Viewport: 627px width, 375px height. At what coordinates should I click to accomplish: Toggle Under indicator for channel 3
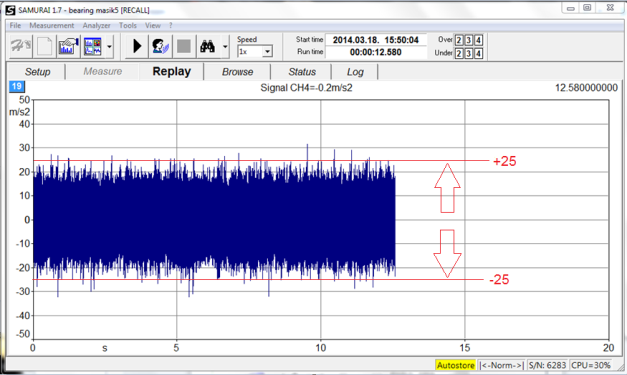point(469,53)
